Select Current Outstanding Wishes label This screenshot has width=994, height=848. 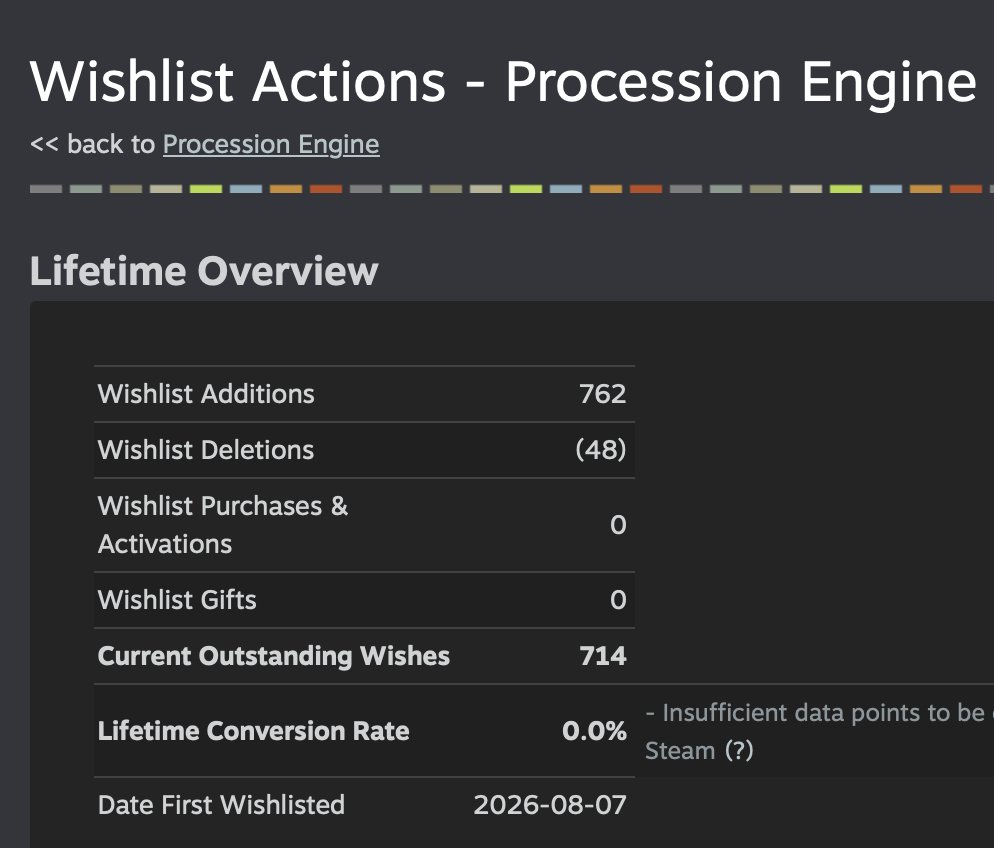[274, 655]
